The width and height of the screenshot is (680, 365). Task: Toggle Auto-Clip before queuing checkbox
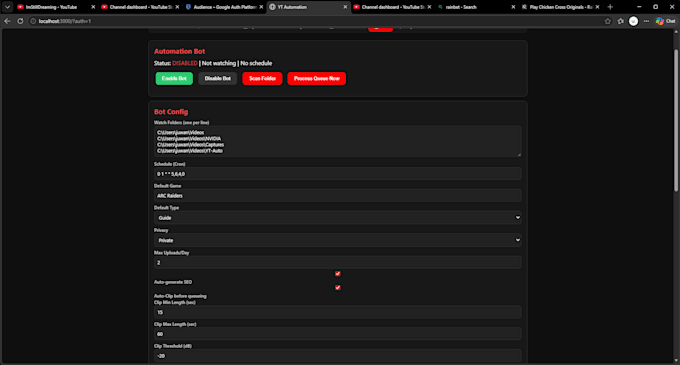click(x=337, y=287)
